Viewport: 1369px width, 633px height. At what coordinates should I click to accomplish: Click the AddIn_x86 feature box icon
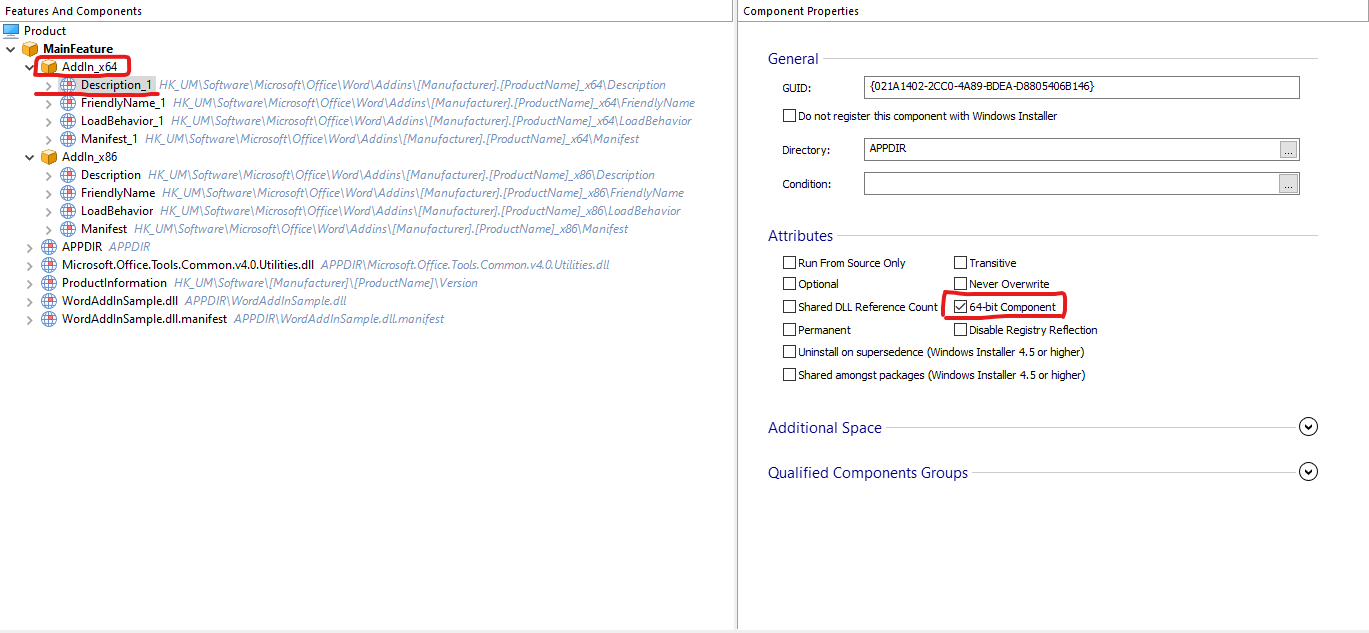click(49, 157)
